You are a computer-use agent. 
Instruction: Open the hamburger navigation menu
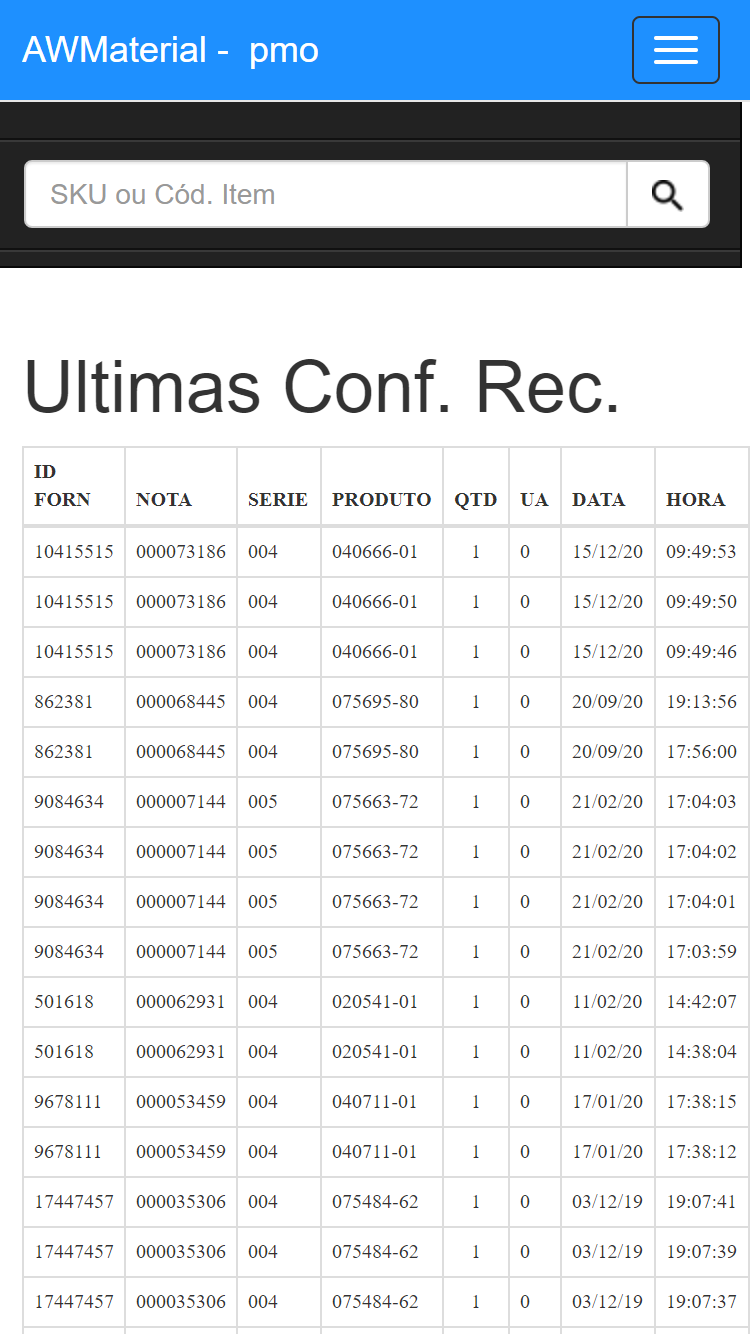pos(676,50)
